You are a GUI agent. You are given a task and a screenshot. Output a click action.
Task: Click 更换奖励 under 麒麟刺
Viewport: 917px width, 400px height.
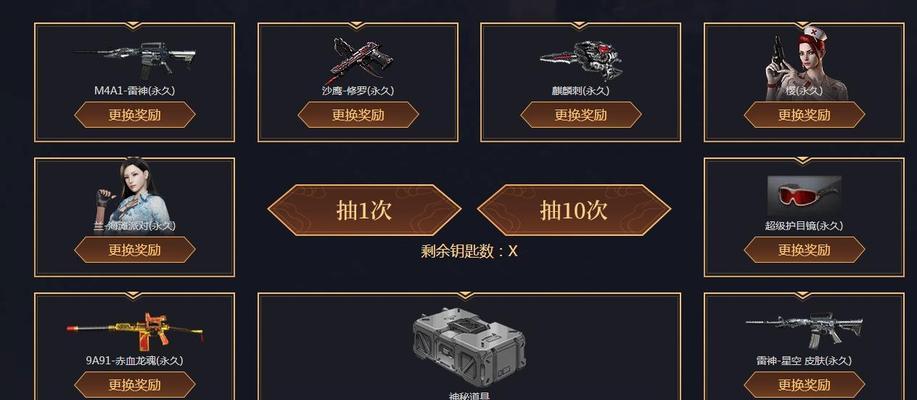pyautogui.click(x=581, y=115)
